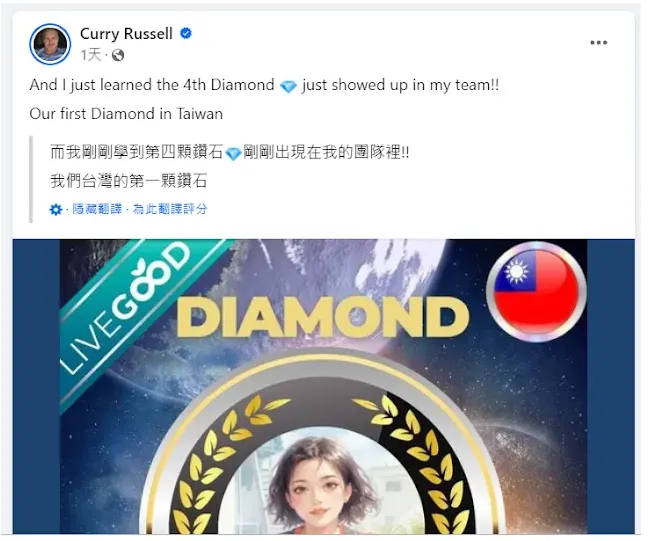Rate this translation via 為此翻譯評分
Viewport: 654px width, 541px height.
tap(170, 209)
